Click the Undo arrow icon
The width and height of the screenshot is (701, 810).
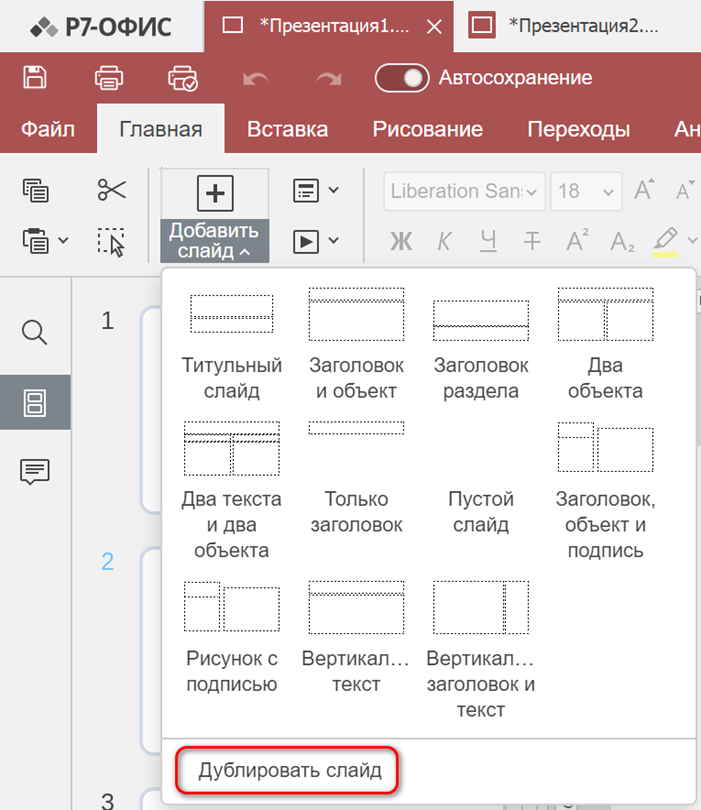pyautogui.click(x=256, y=79)
